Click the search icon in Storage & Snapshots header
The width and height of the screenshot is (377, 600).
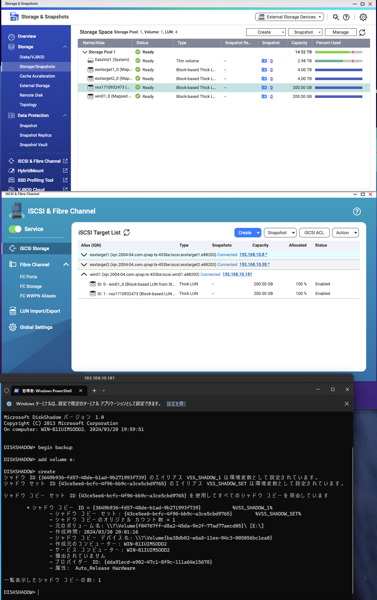pos(336,17)
